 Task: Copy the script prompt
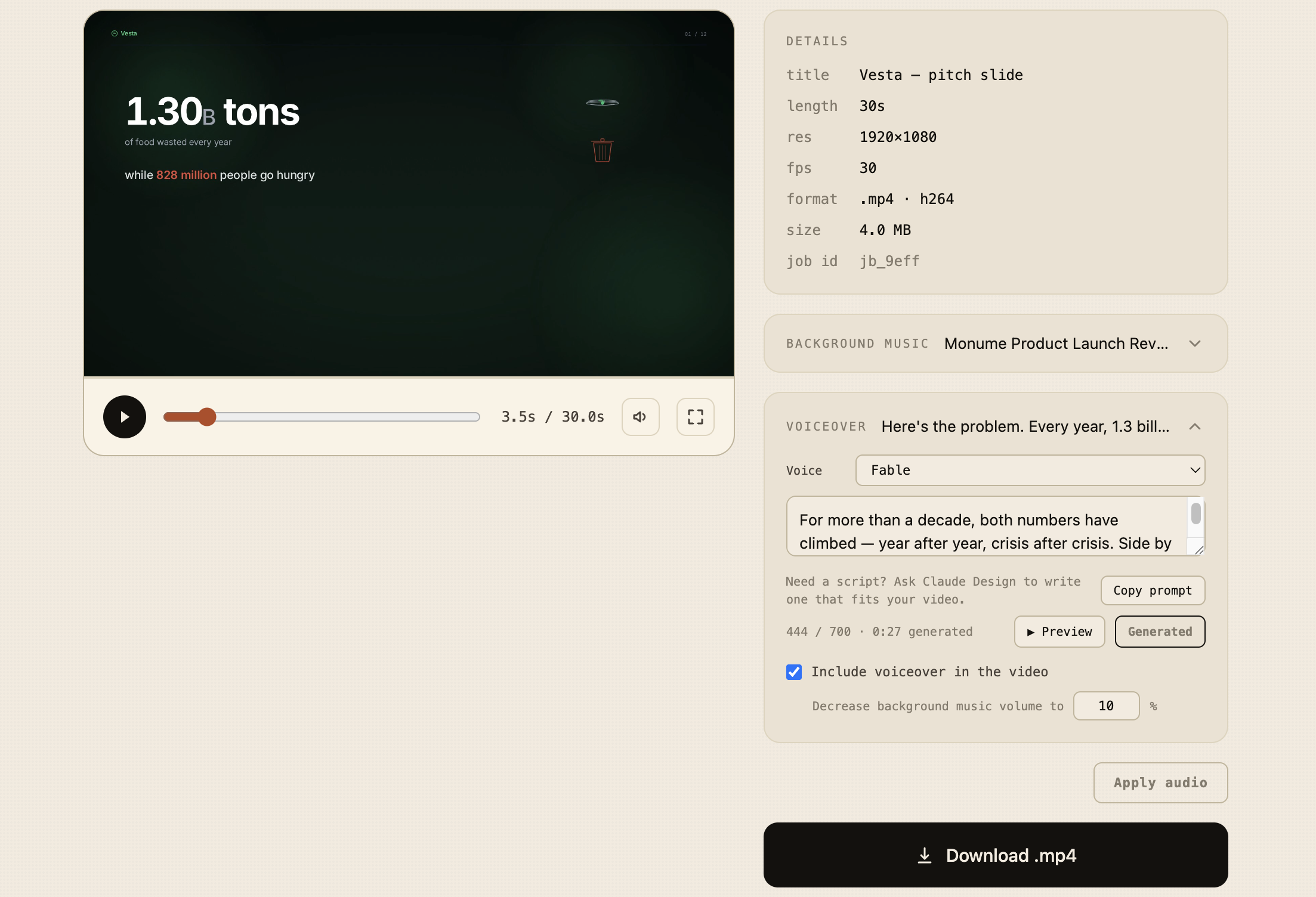pos(1153,590)
